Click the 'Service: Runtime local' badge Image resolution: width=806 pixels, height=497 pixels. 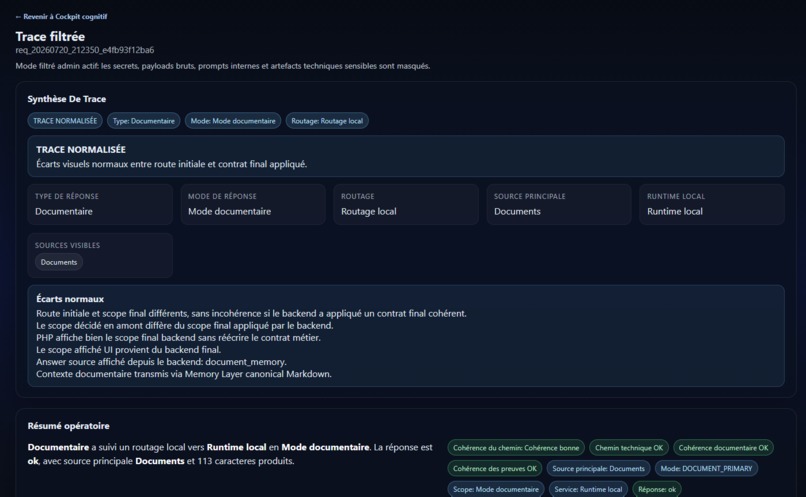tap(588, 489)
